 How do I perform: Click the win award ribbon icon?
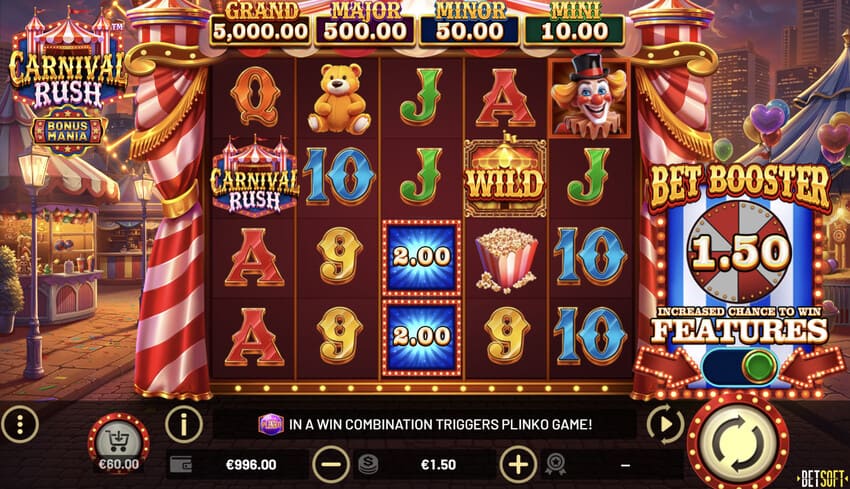coord(556,465)
